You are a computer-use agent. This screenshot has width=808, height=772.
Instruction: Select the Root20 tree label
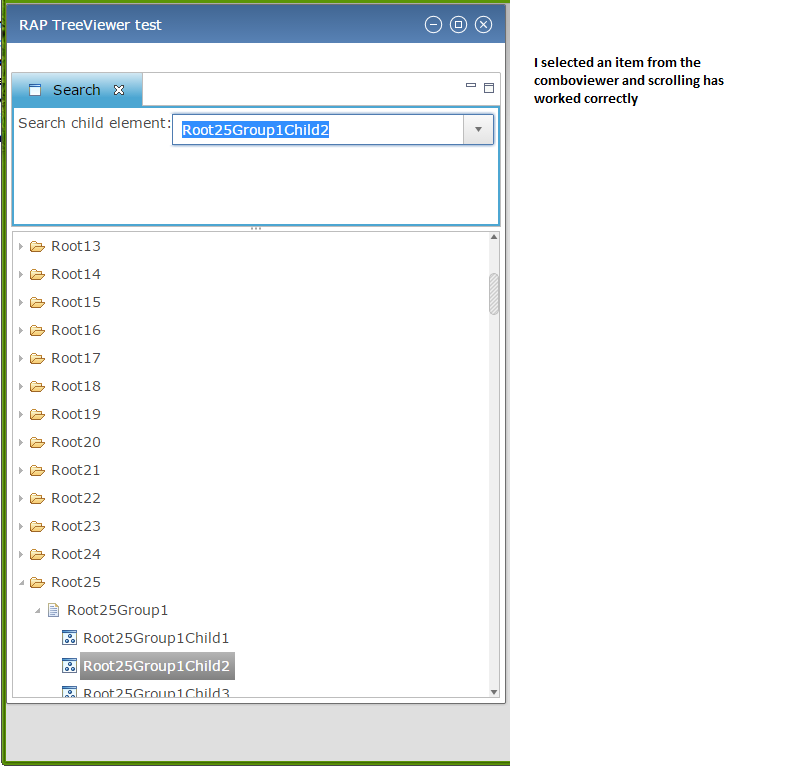pyautogui.click(x=76, y=442)
